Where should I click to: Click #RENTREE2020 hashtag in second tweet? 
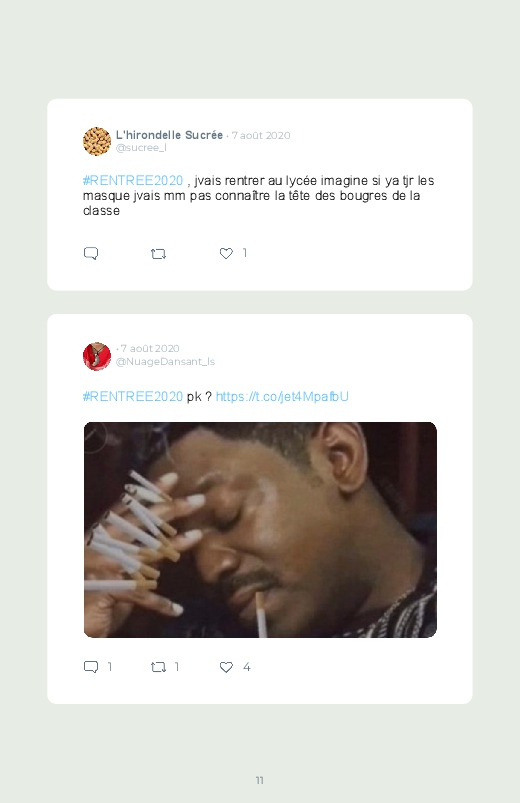point(133,396)
